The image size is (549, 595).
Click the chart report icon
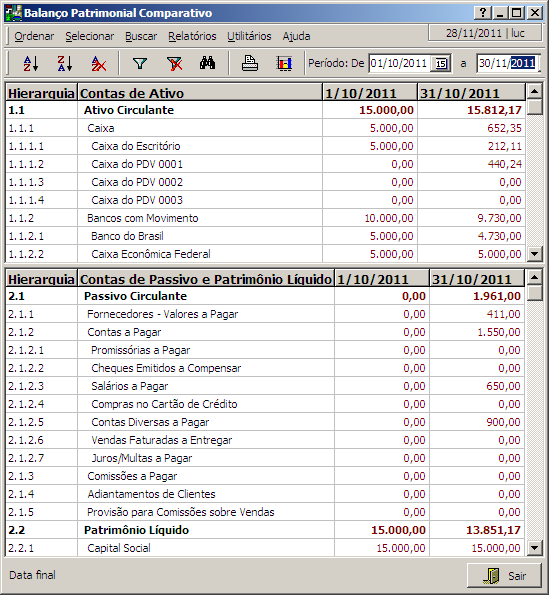pos(284,63)
